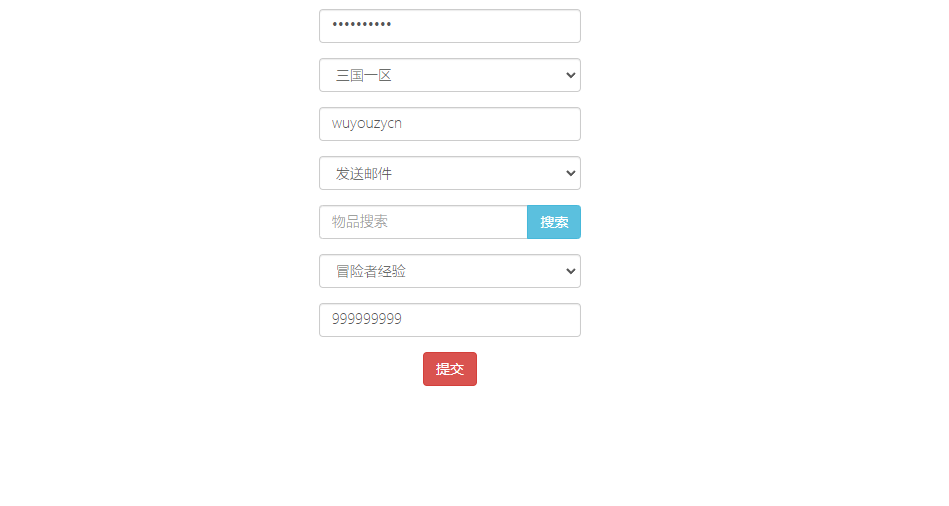This screenshot has width=949, height=506.
Task: Select the 三国一区 text in server dropdown
Action: [x=364, y=76]
